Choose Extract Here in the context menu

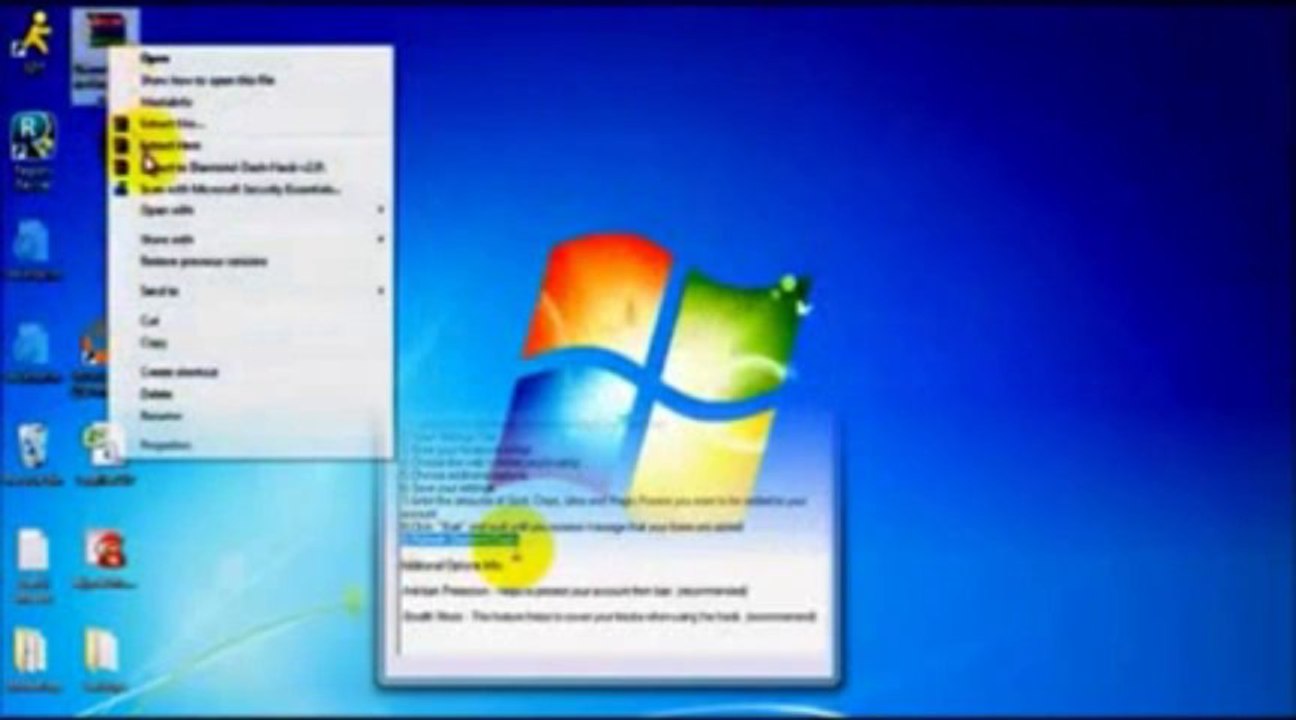tap(170, 145)
